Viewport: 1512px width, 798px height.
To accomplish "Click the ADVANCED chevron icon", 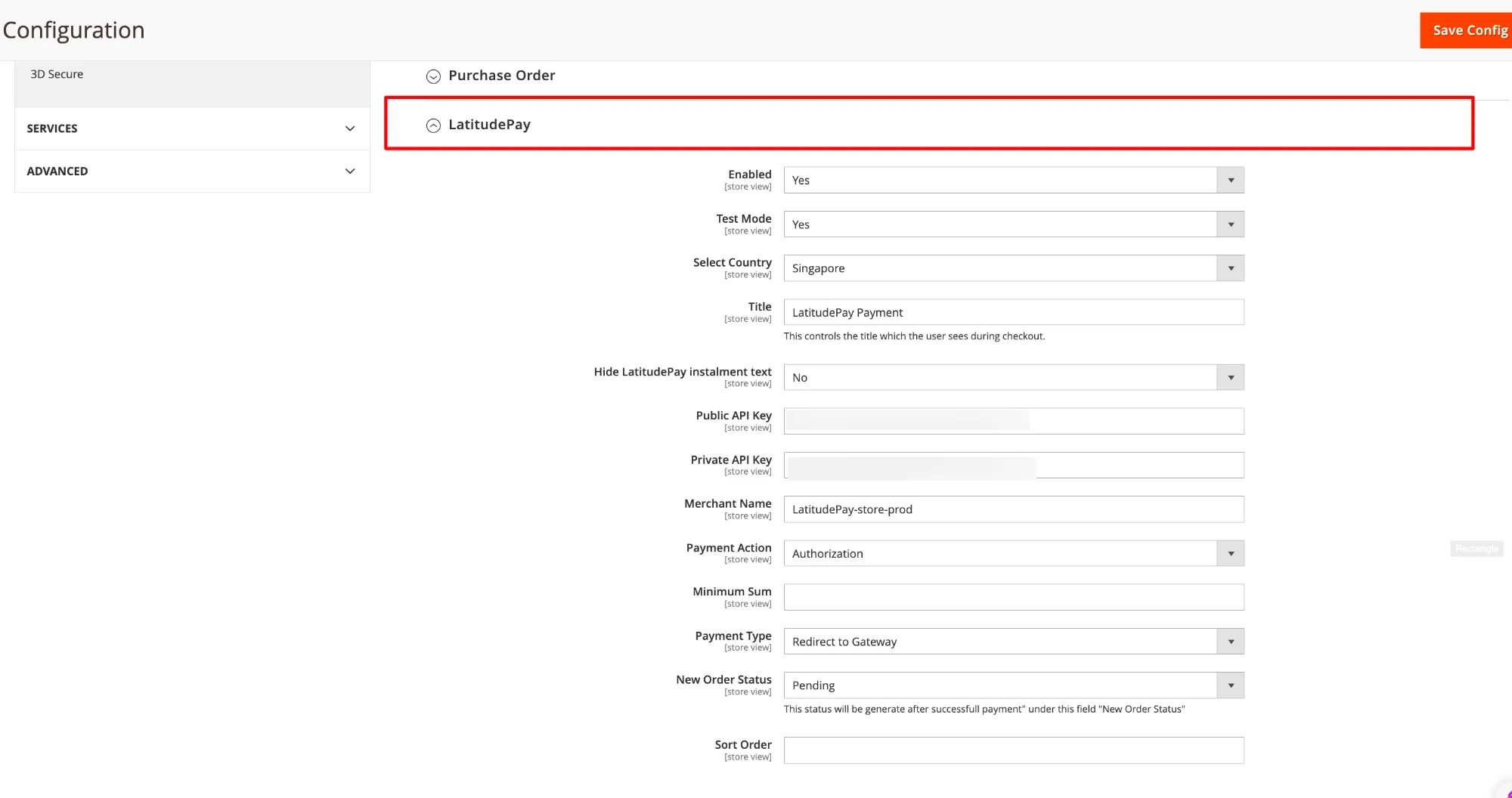I will click(x=350, y=172).
